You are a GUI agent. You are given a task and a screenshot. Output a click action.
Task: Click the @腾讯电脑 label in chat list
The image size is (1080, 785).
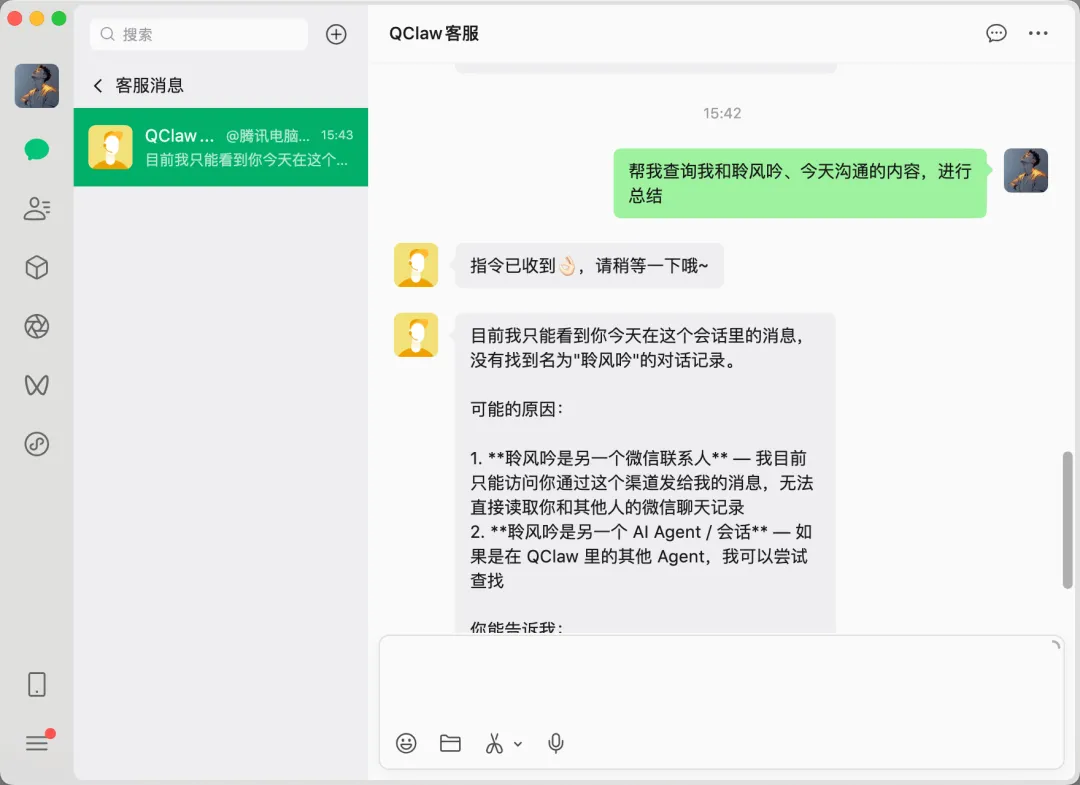click(x=268, y=136)
